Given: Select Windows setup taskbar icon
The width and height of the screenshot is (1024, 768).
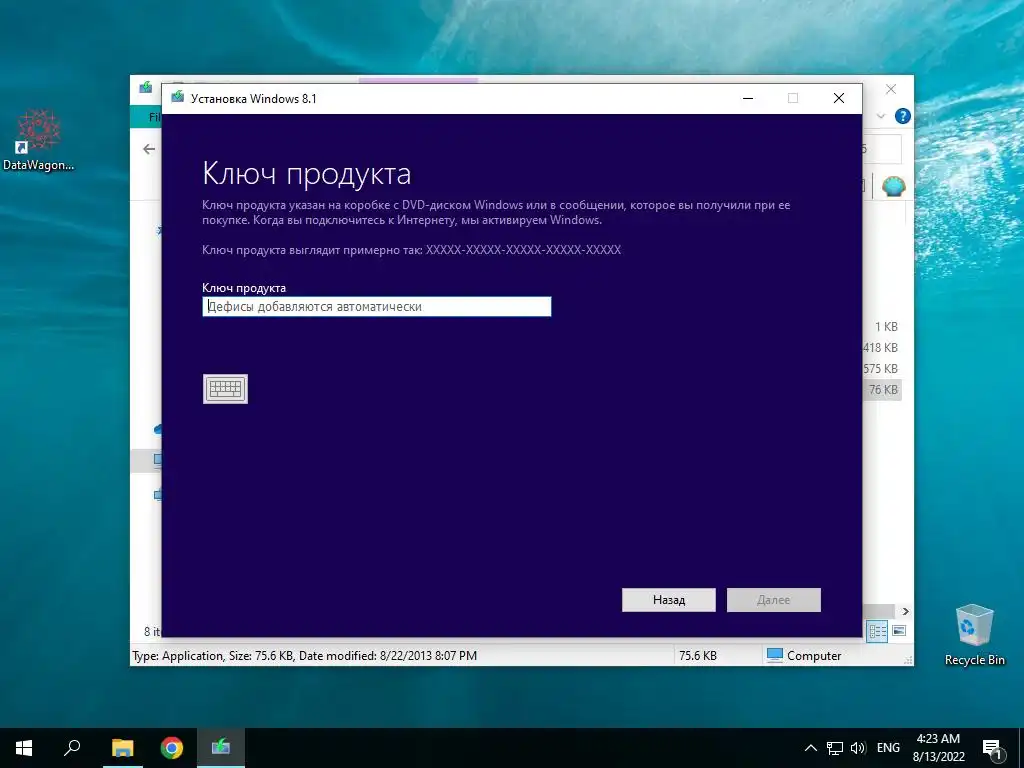Looking at the screenshot, I should click(221, 748).
